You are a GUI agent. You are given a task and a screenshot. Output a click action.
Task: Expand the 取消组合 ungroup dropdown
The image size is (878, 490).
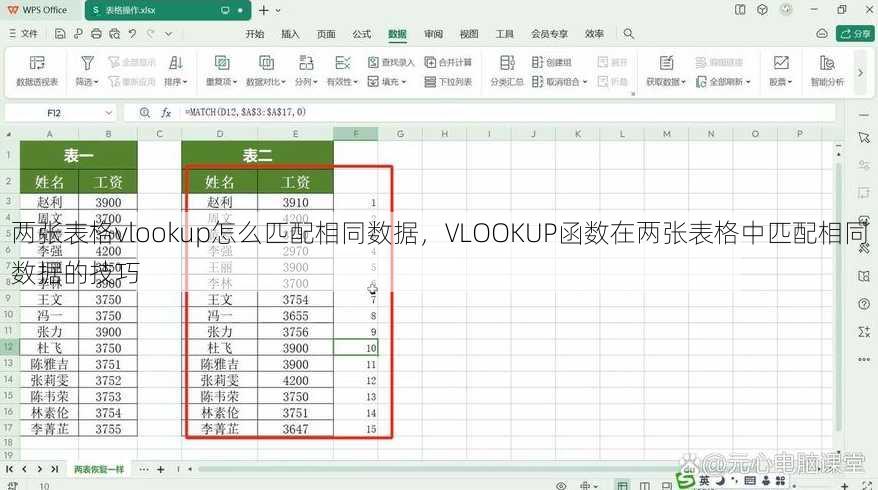(585, 82)
